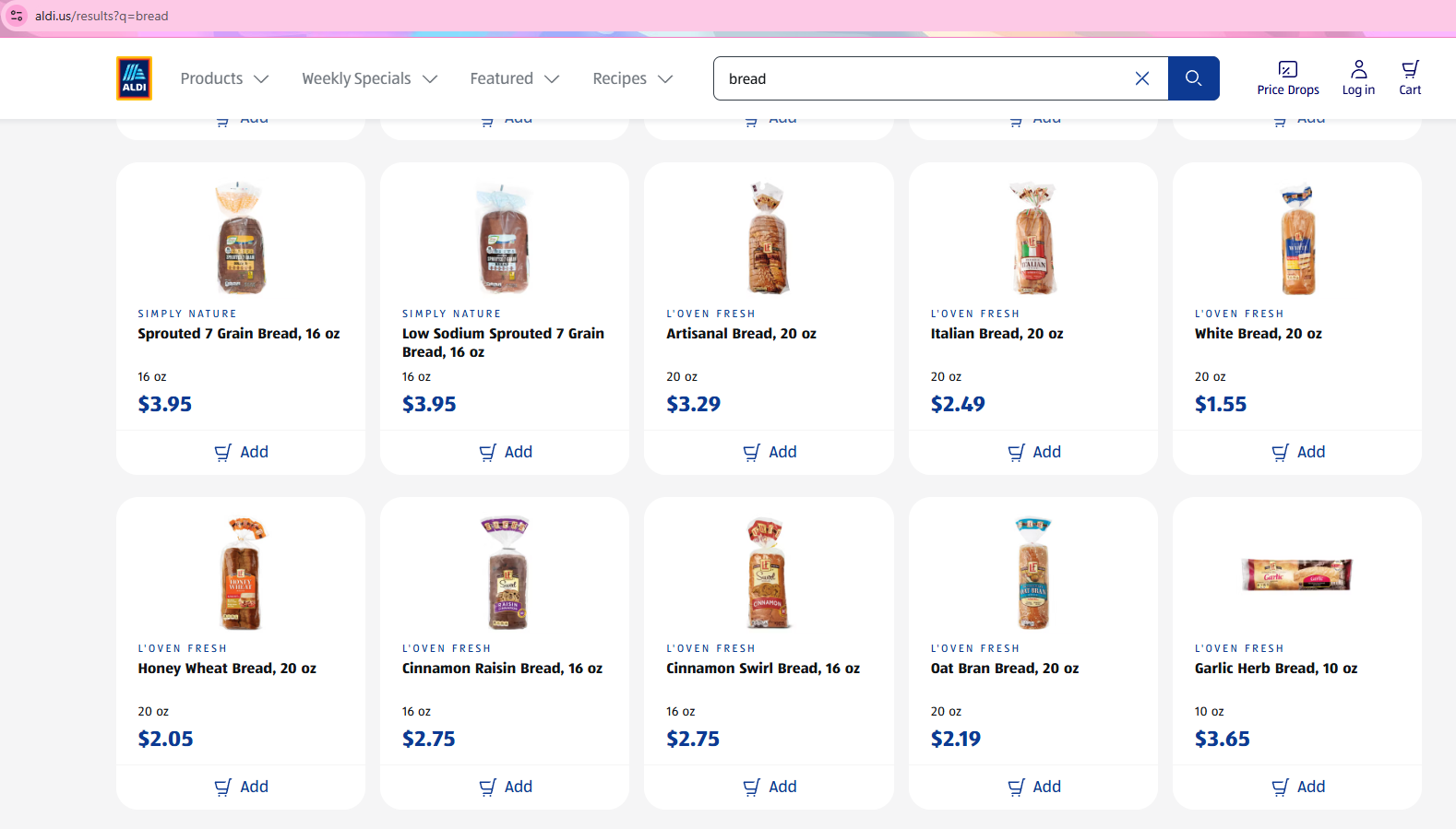1456x829 pixels.
Task: Expand the Weekly Specials dropdown
Action: point(369,78)
